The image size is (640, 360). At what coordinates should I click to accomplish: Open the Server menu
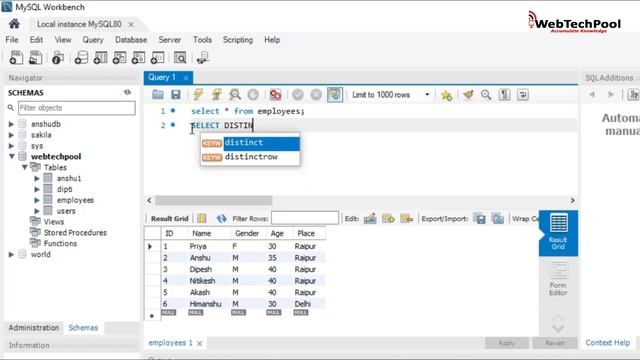[x=169, y=40]
